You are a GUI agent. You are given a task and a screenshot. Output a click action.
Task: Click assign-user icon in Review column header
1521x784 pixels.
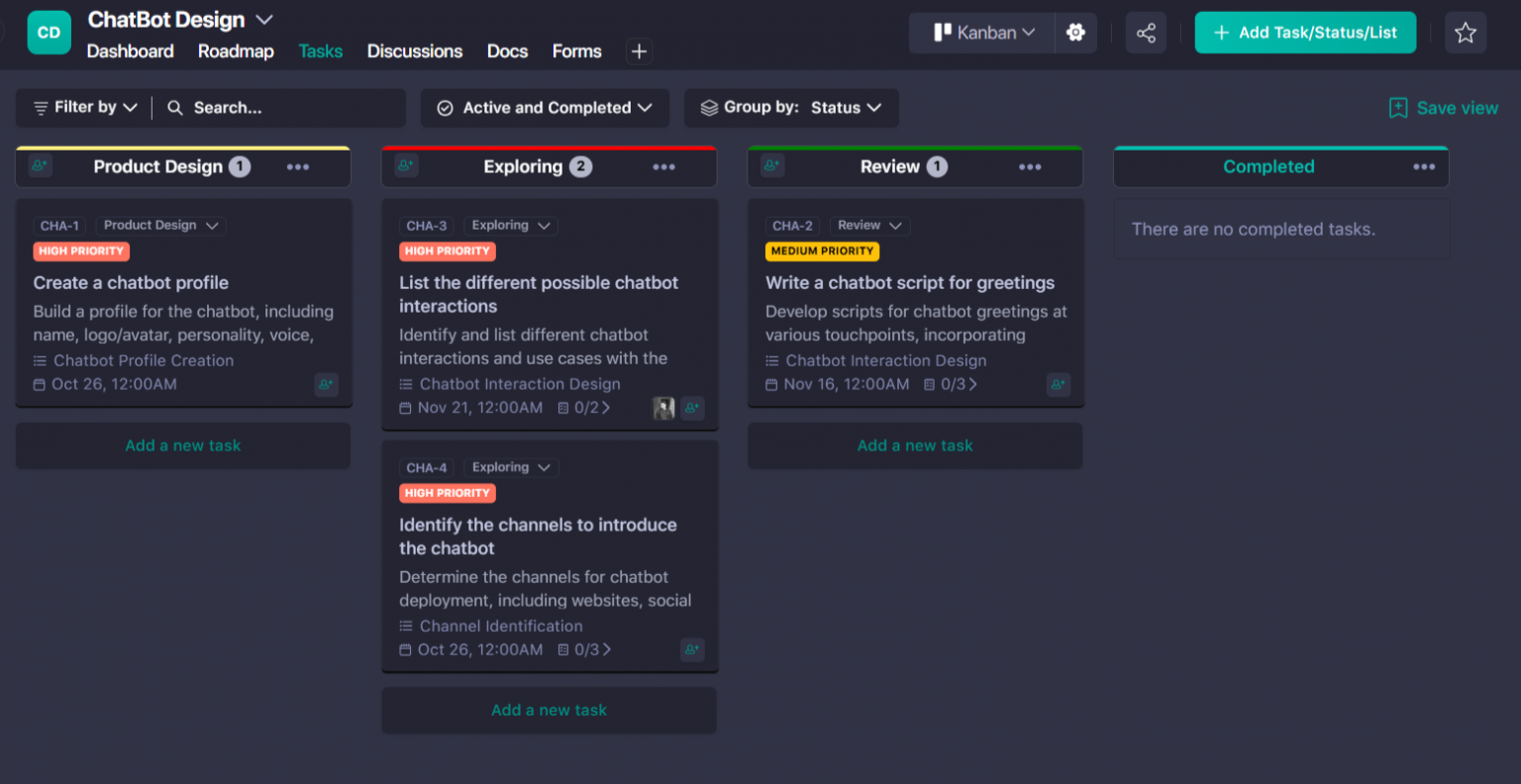tap(772, 165)
